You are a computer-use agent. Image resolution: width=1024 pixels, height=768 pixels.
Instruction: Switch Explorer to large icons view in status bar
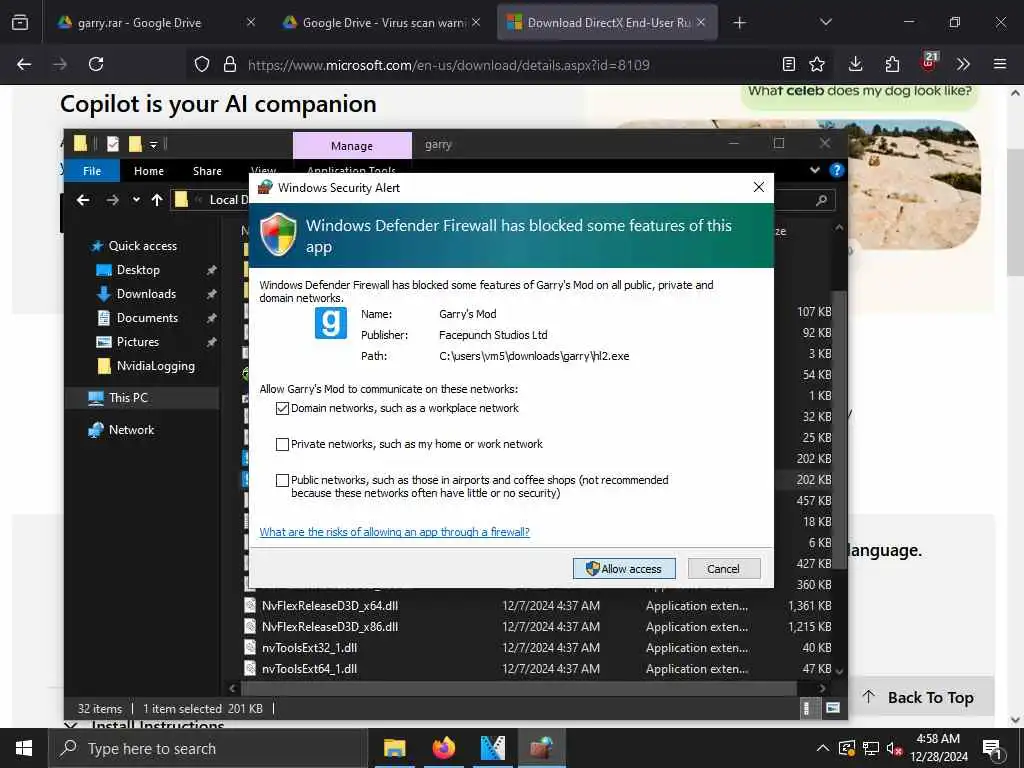pyautogui.click(x=833, y=708)
